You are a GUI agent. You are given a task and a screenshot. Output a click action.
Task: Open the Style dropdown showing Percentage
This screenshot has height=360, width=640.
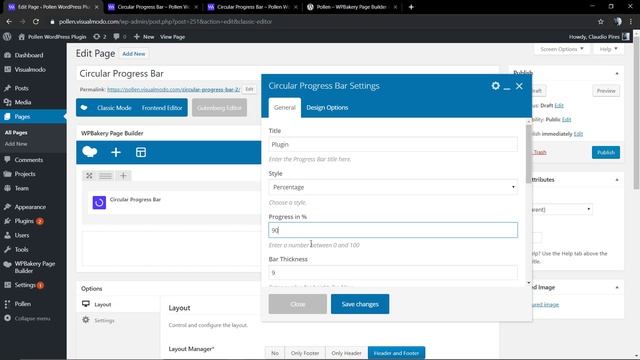tap(393, 187)
